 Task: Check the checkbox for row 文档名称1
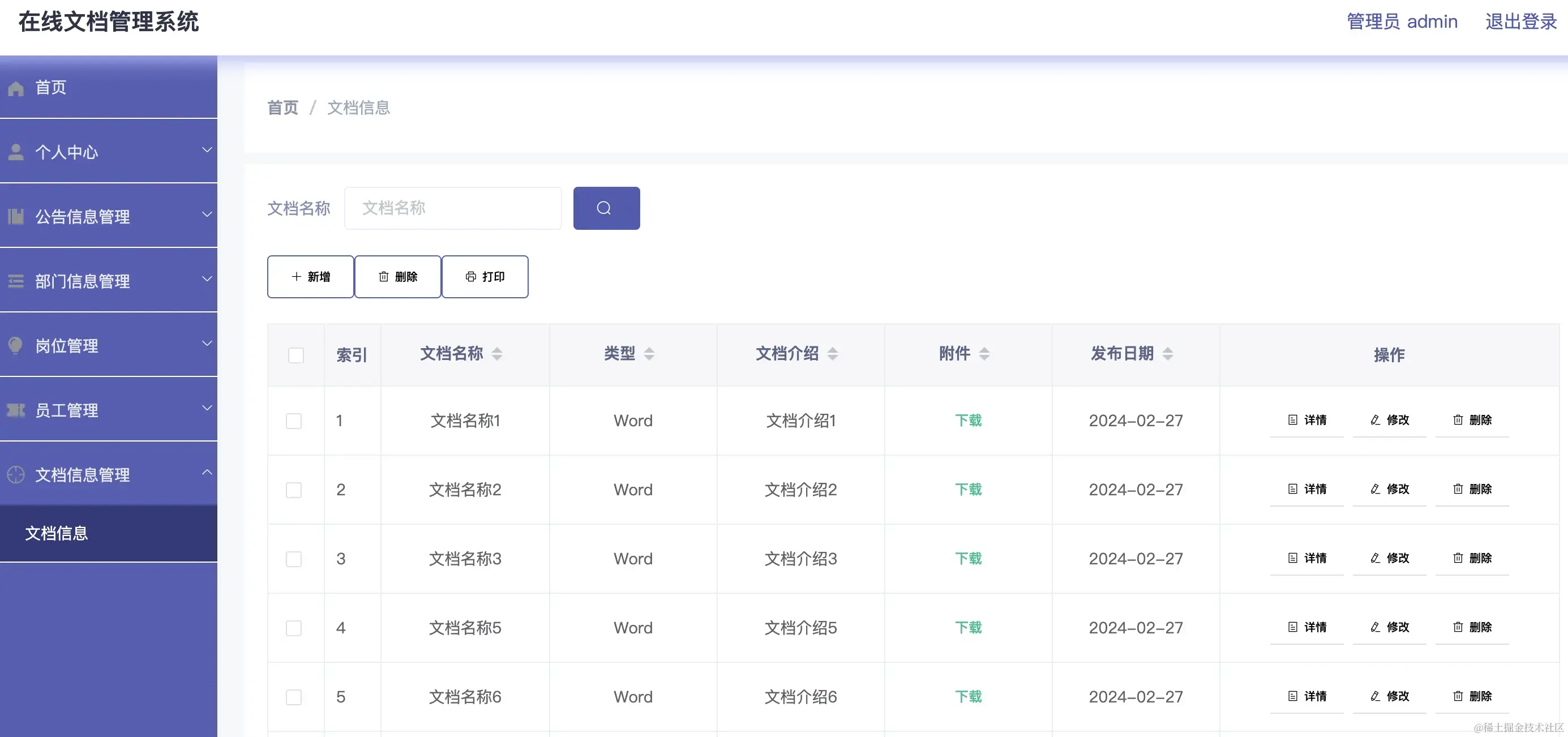point(294,421)
